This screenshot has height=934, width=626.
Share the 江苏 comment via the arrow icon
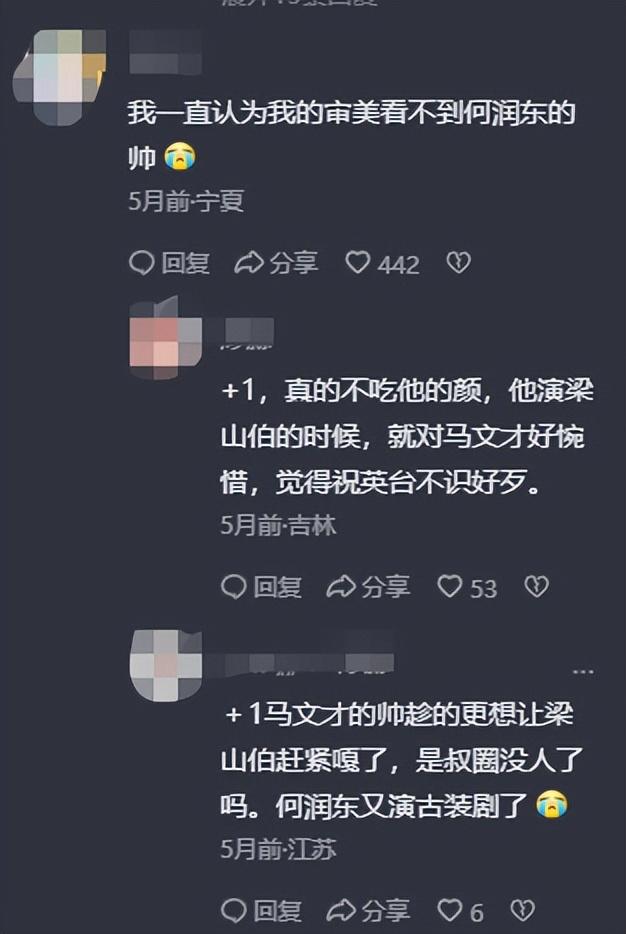click(341, 911)
